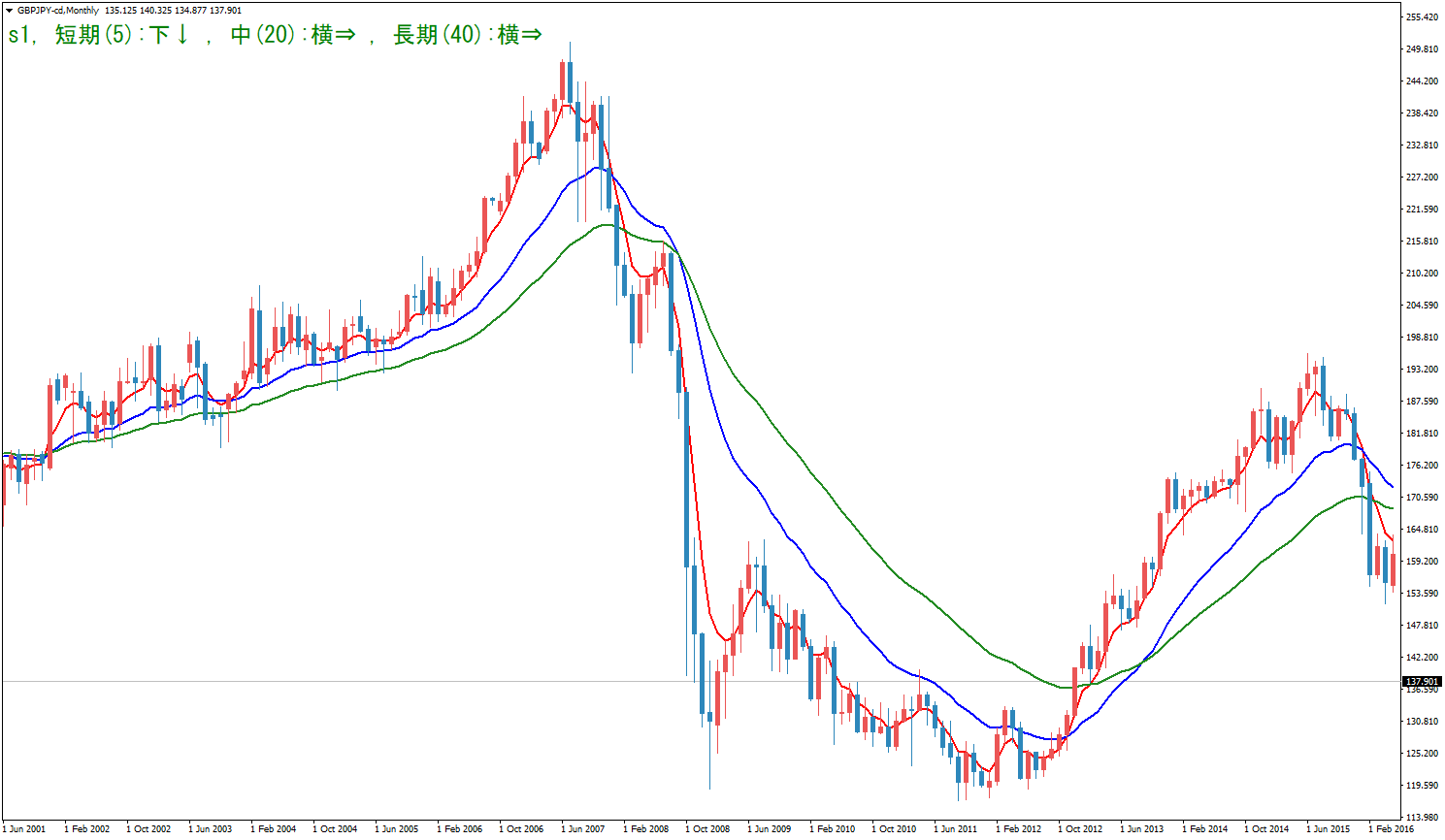
Task: Click the small triangle beside GBPJPY-cd title
Action: (x=9, y=10)
